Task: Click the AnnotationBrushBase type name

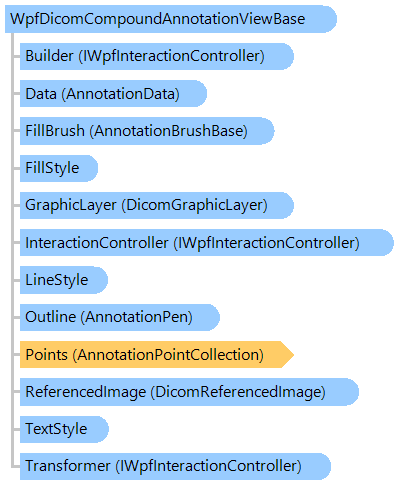Action: click(168, 131)
